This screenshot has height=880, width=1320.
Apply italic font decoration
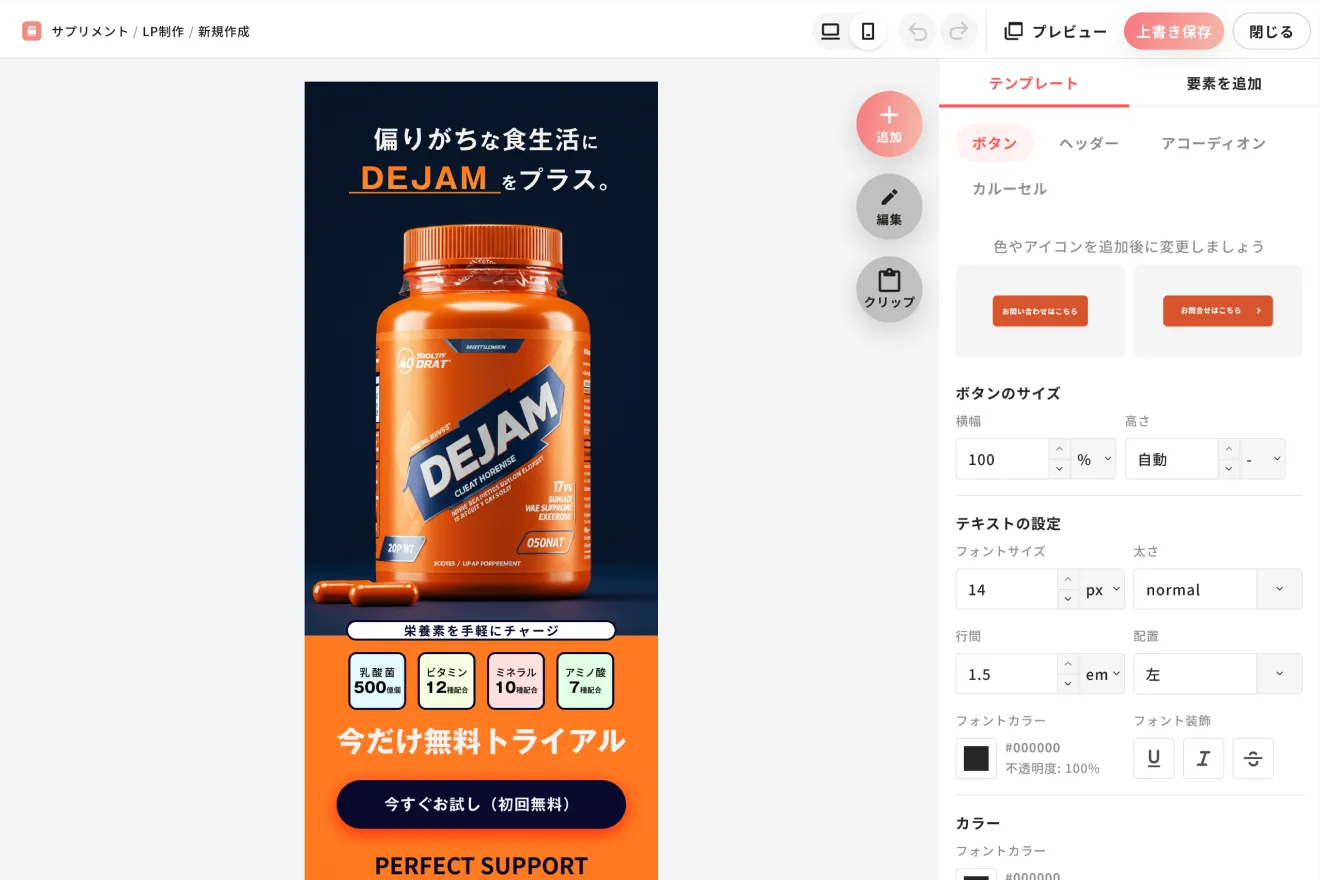[1203, 759]
